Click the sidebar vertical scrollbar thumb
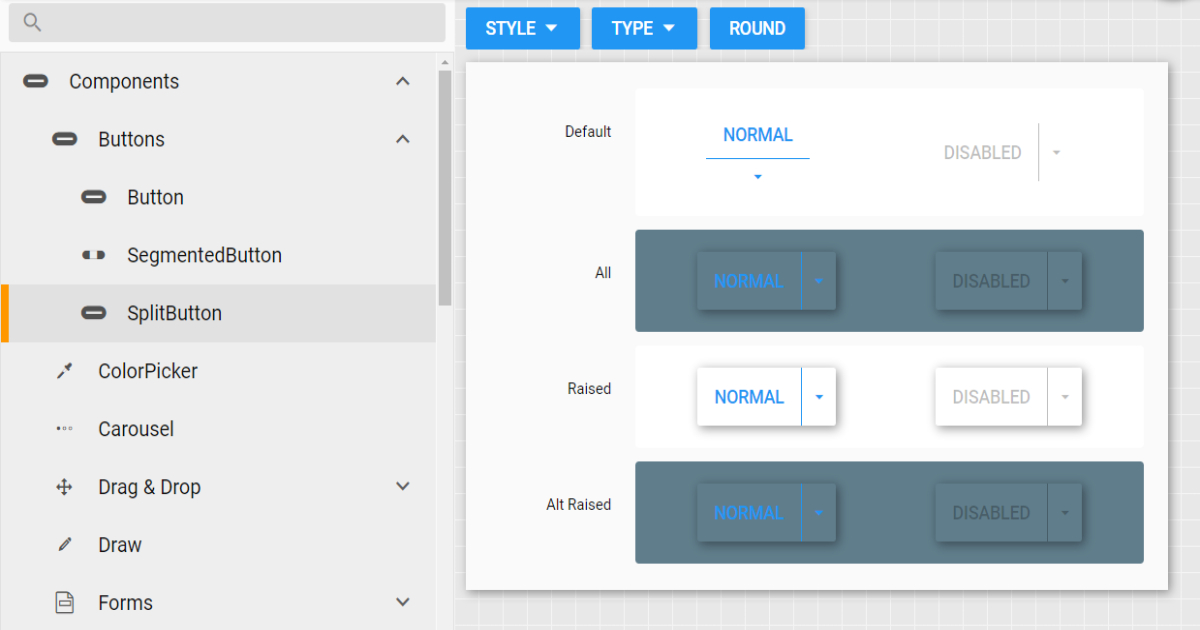This screenshot has width=1200, height=630. tap(445, 187)
